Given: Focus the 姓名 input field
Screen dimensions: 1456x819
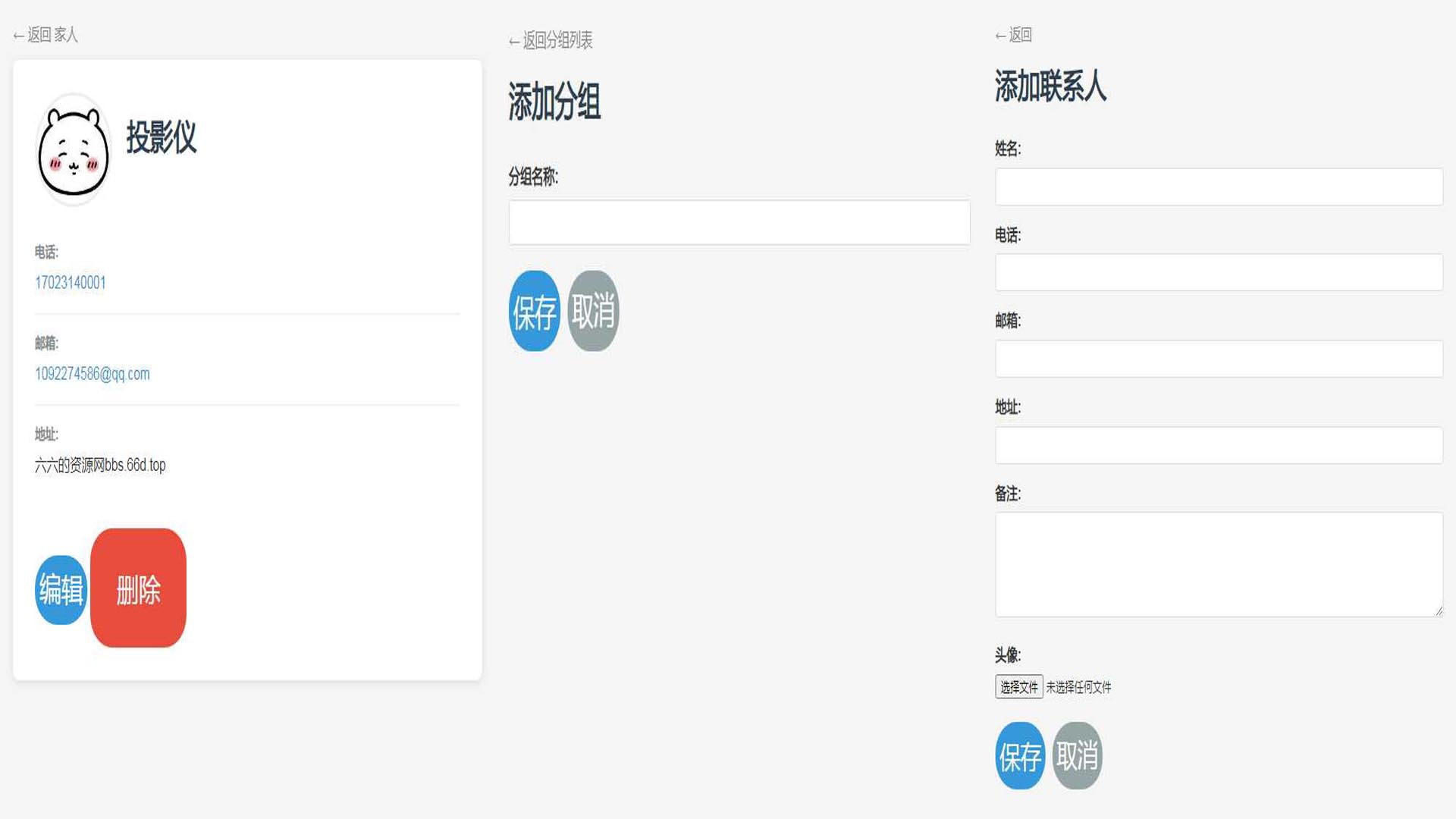Looking at the screenshot, I should (x=1218, y=187).
